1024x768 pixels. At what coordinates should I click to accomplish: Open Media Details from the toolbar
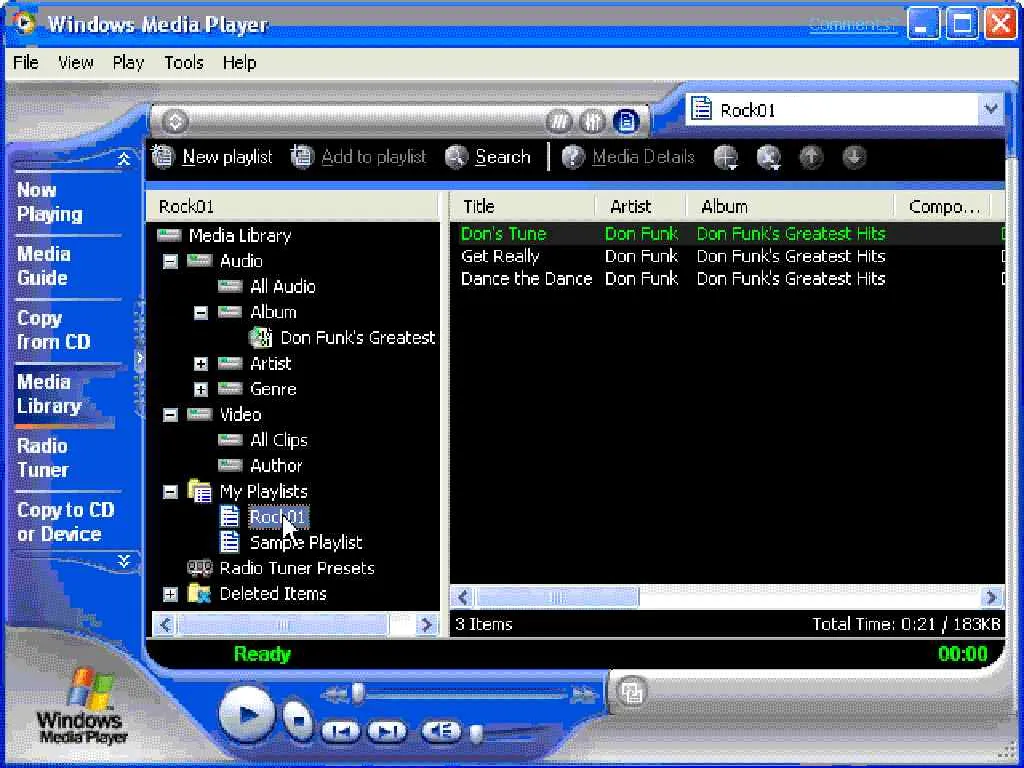[628, 157]
